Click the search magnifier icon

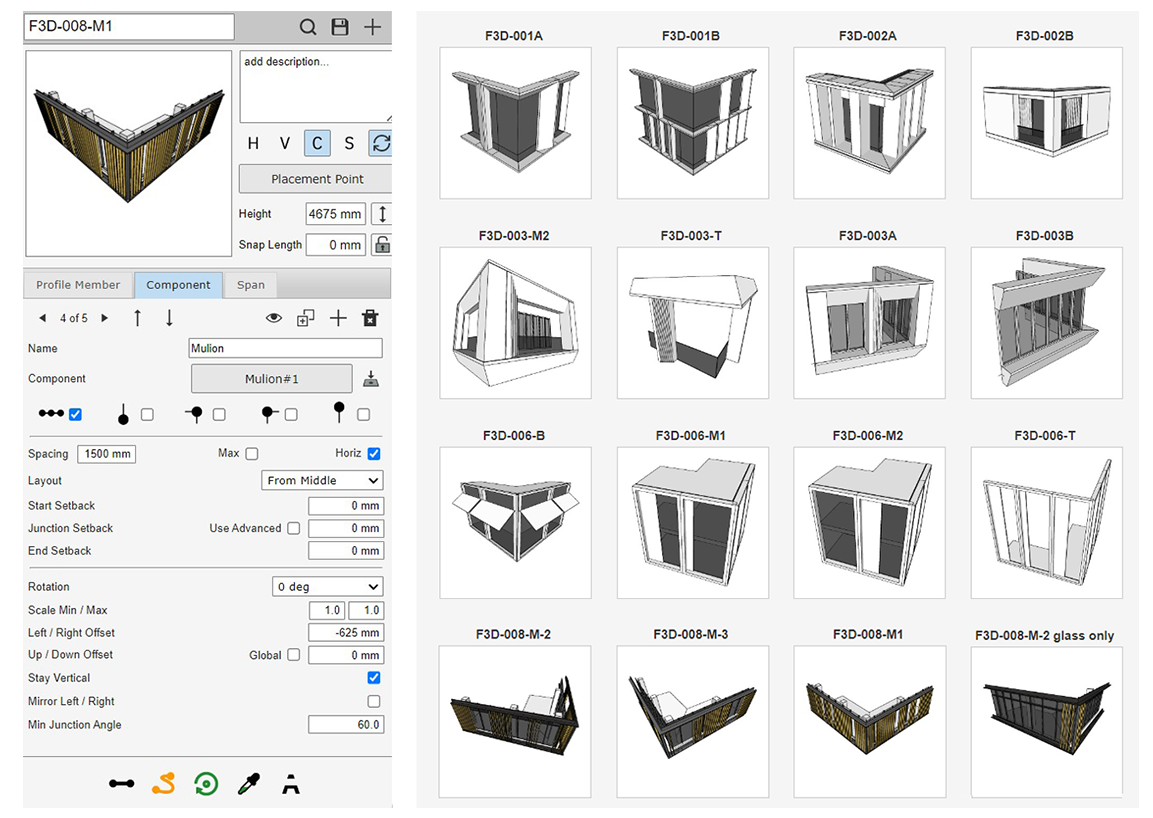pyautogui.click(x=308, y=27)
